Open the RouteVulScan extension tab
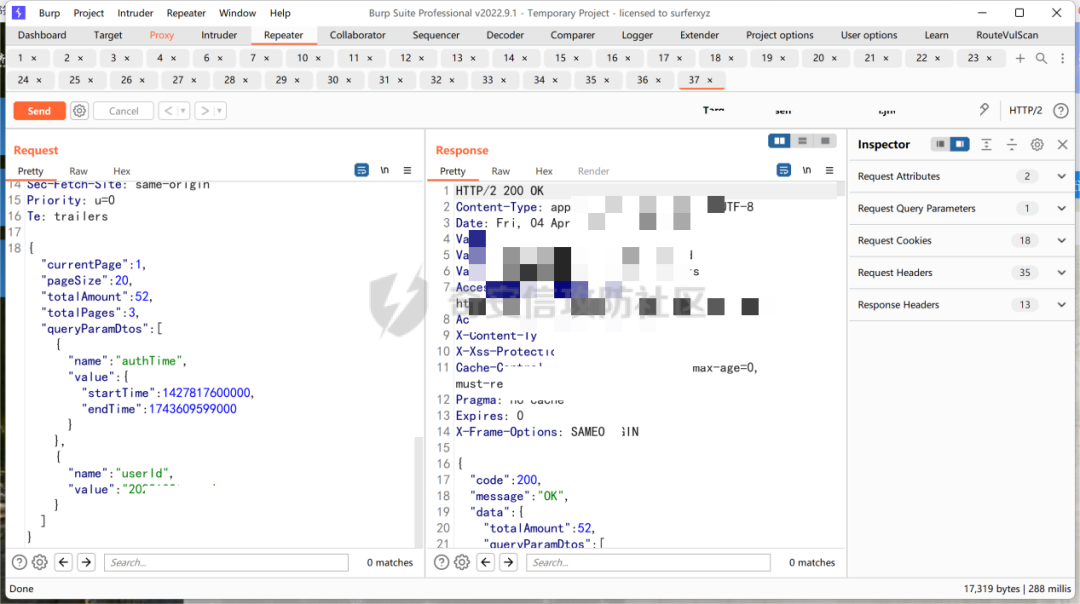Image resolution: width=1080 pixels, height=604 pixels. (x=1006, y=35)
